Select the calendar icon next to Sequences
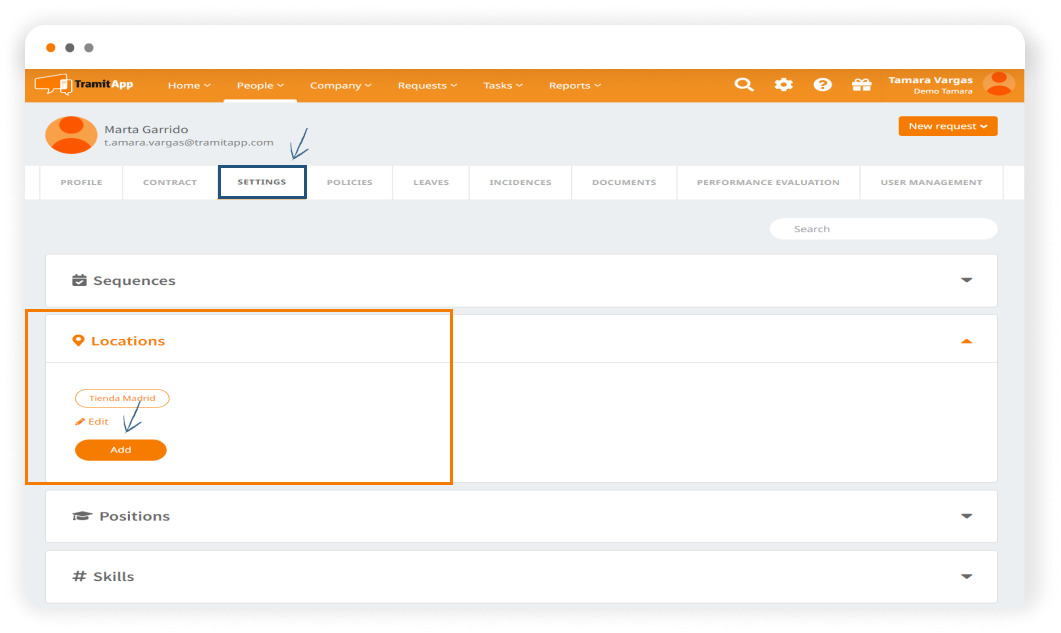Viewport: 1061px width, 633px height. tap(79, 280)
